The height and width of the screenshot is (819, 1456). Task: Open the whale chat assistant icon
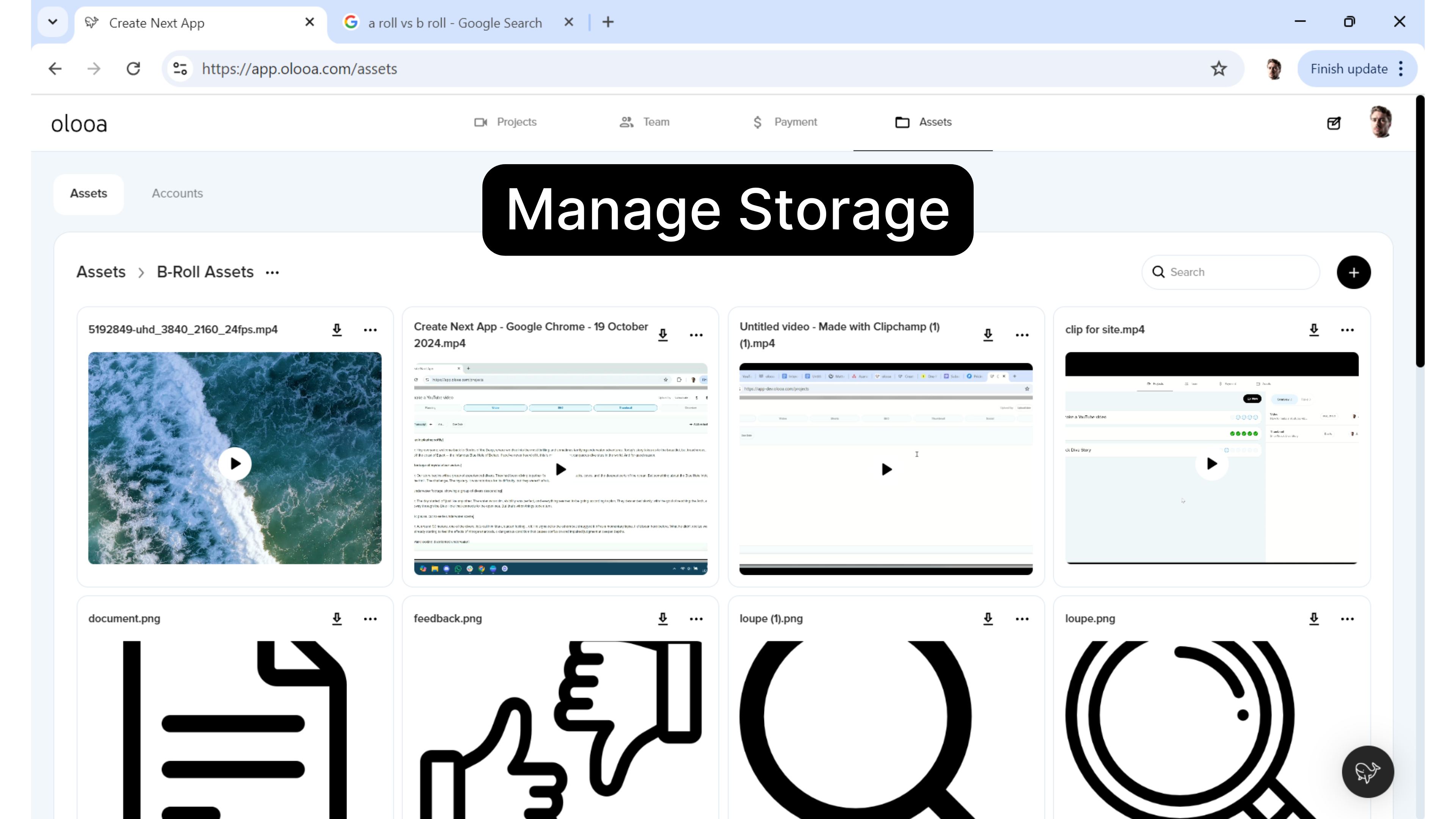(x=1367, y=772)
